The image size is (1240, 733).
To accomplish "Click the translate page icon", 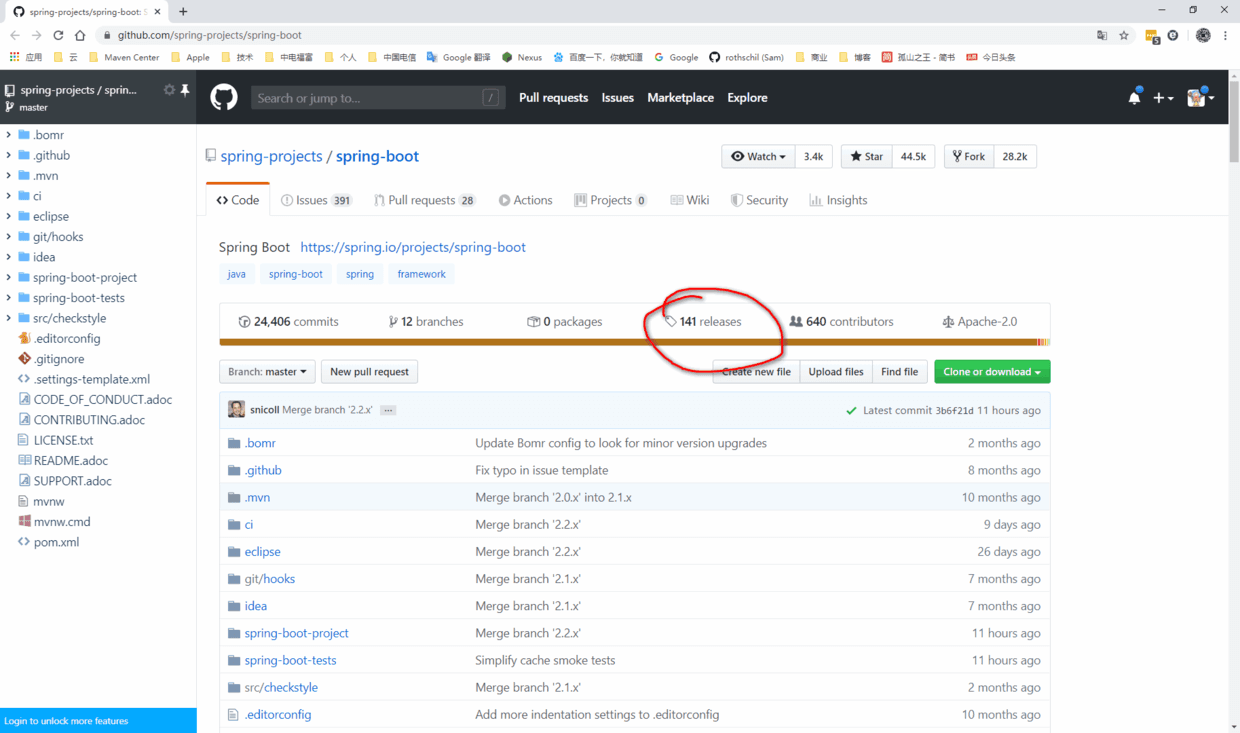I will click(1102, 35).
